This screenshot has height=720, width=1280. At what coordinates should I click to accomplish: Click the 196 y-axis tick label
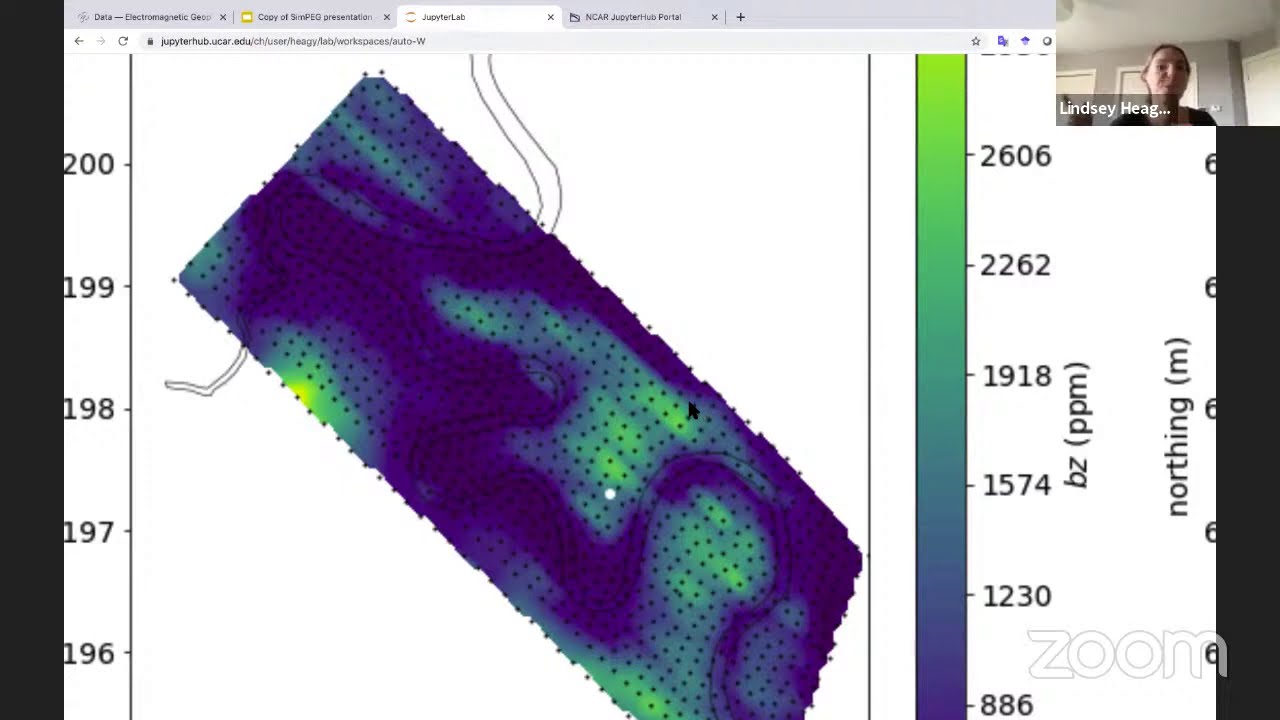tap(89, 653)
